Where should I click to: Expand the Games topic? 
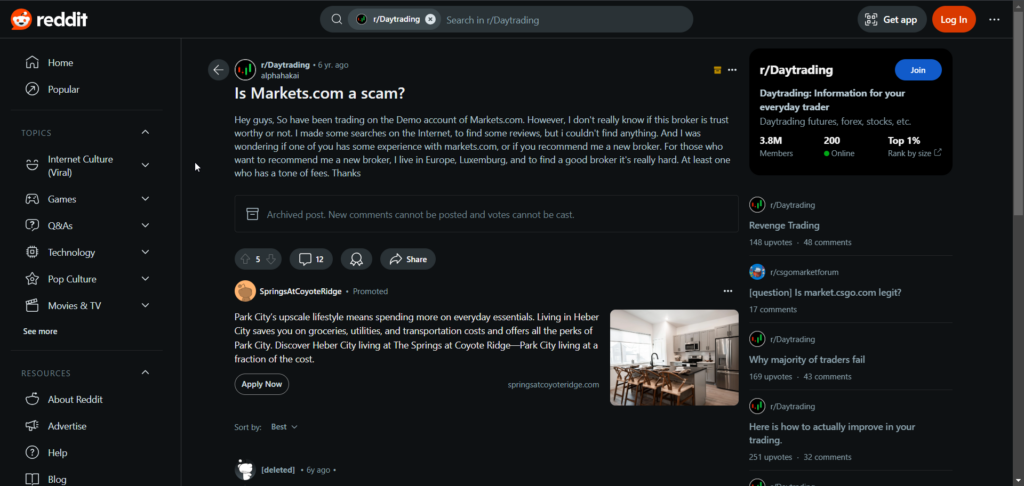point(145,199)
